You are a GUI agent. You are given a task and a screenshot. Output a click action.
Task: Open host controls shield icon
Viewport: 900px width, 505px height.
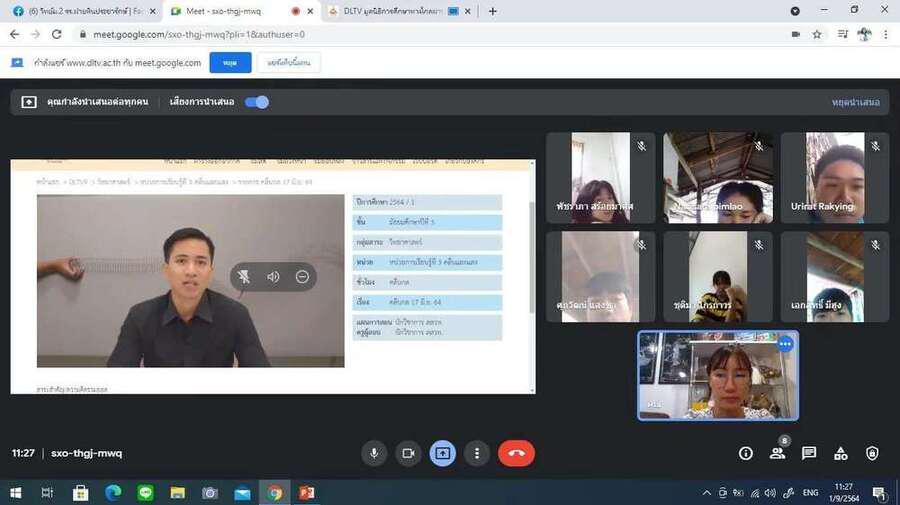(x=872, y=453)
